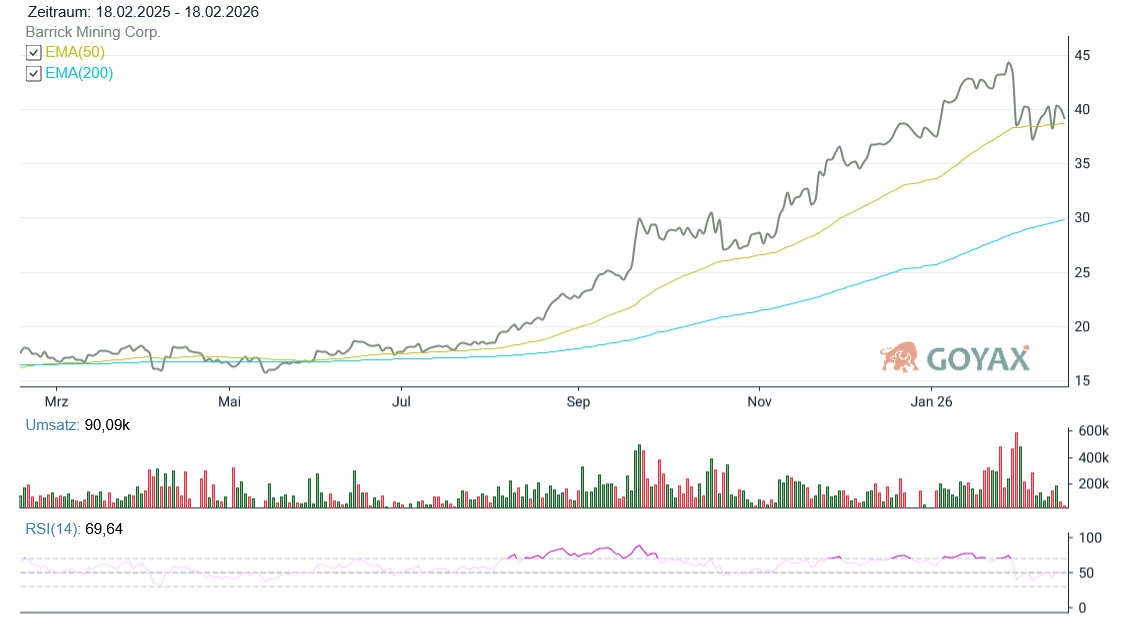1140x617 pixels.
Task: Click the cyan EMA(200) legend label
Action: click(79, 74)
